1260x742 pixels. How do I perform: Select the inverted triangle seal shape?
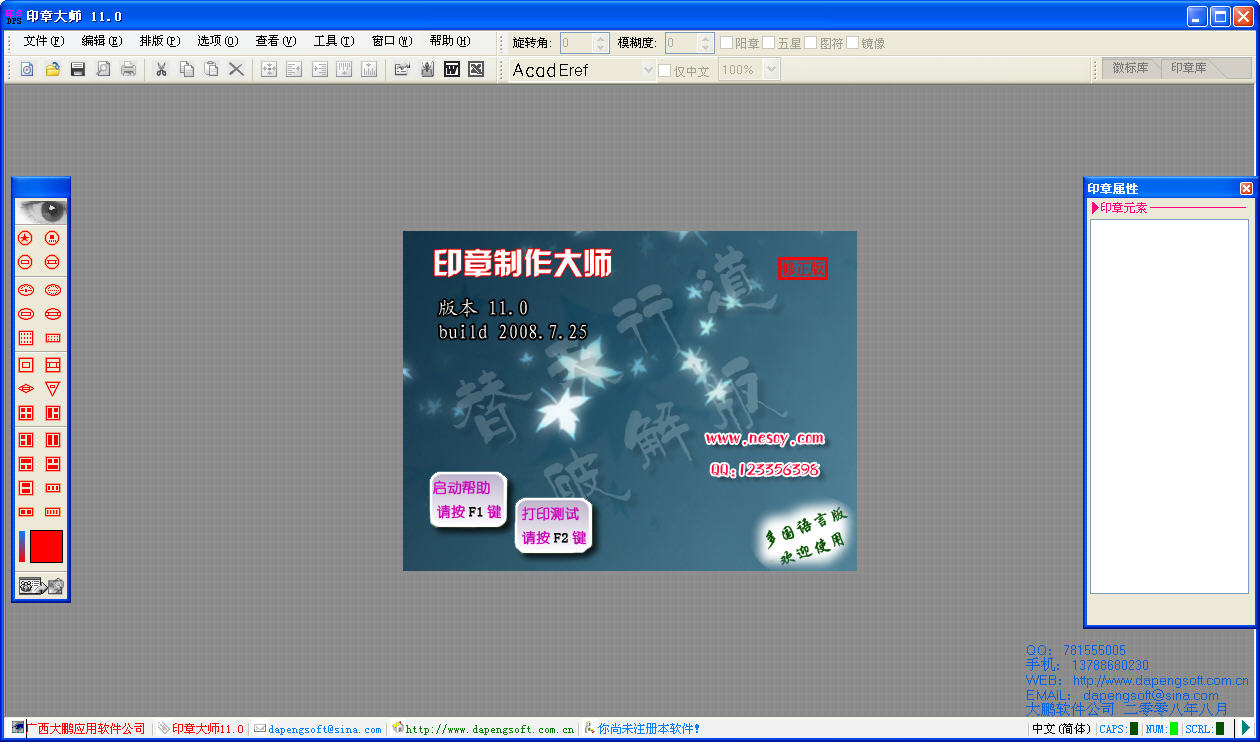pos(53,389)
